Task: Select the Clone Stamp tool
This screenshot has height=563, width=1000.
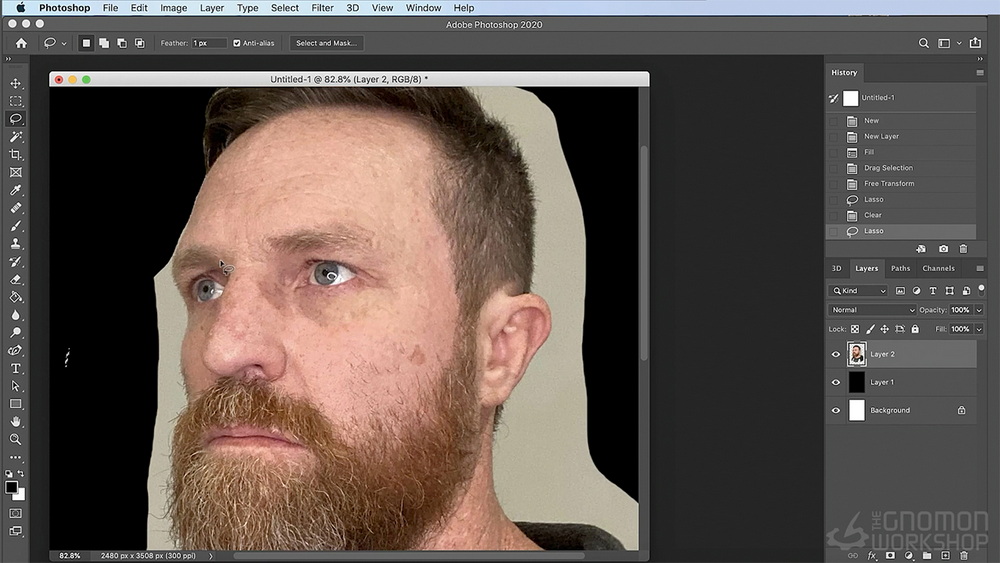Action: pos(15,244)
